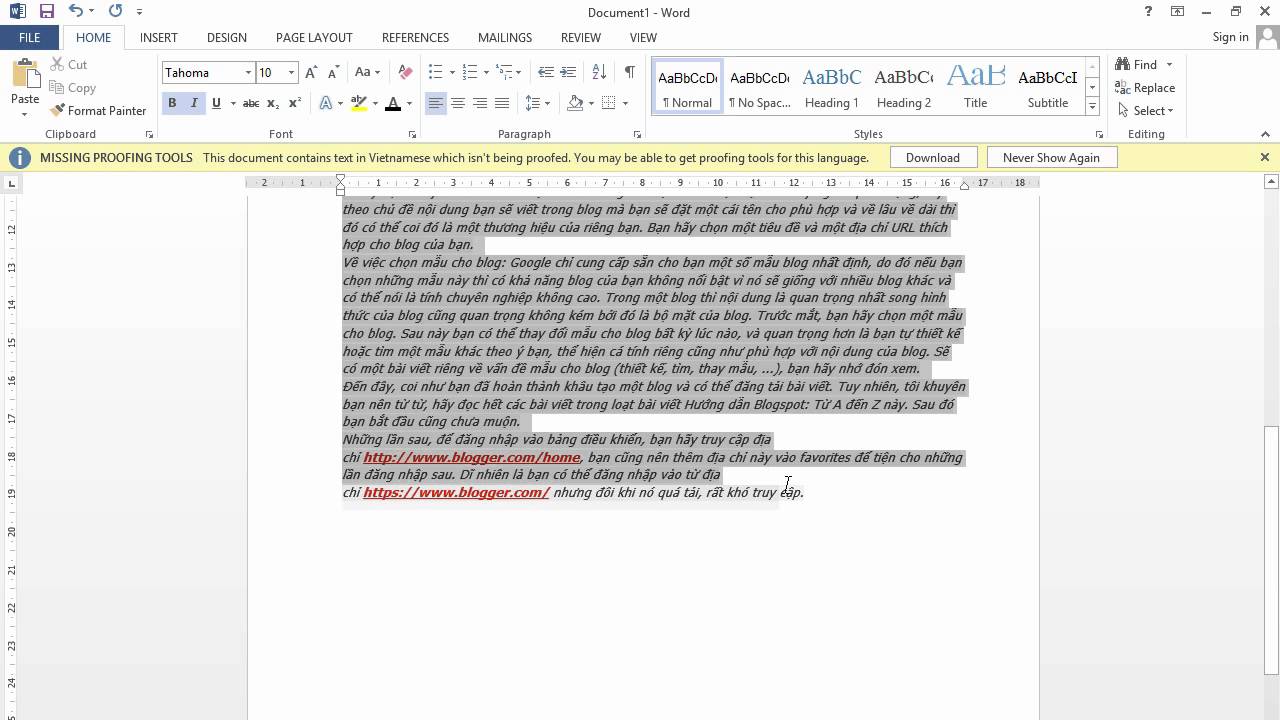
Task: Click Sign in link
Action: coord(1230,37)
